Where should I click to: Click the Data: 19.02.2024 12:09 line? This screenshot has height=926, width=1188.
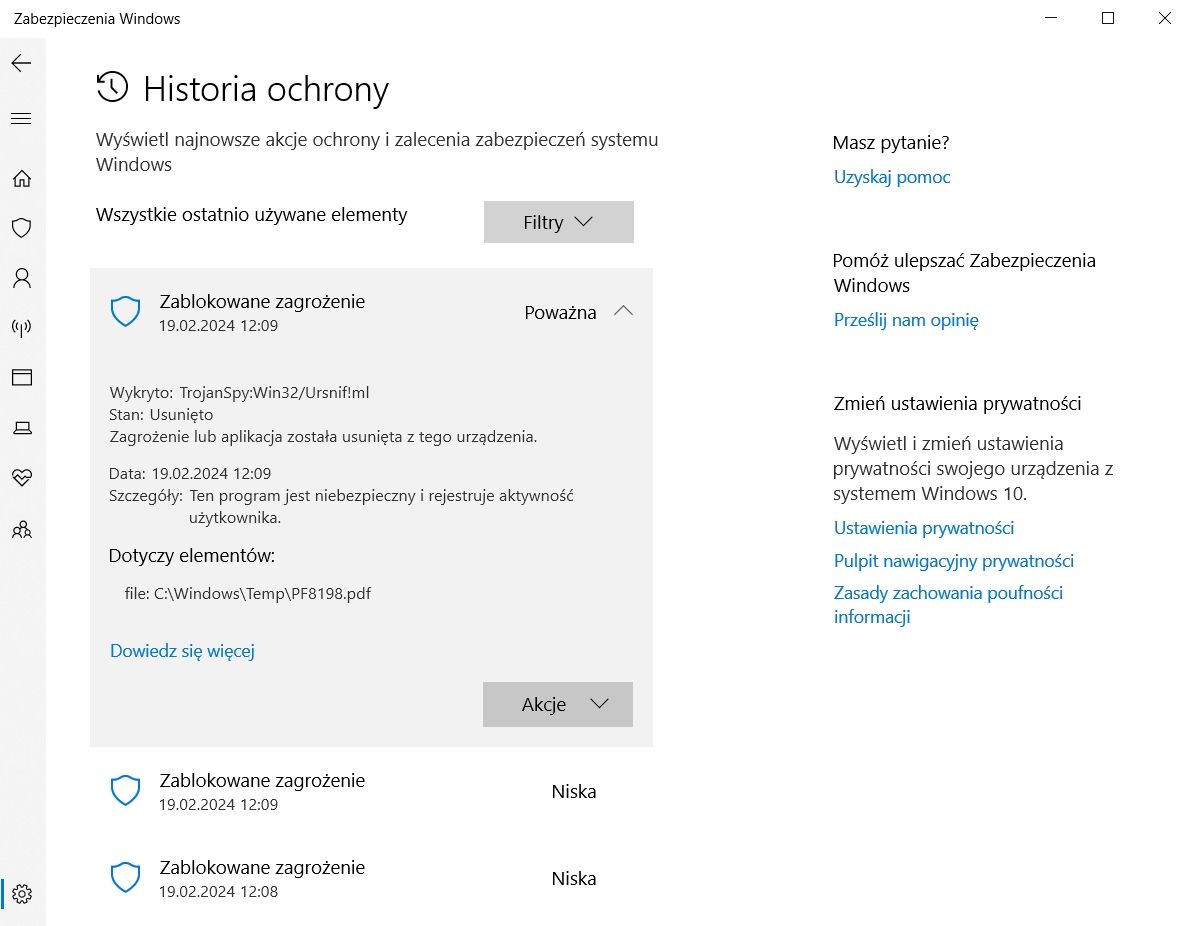tap(190, 474)
